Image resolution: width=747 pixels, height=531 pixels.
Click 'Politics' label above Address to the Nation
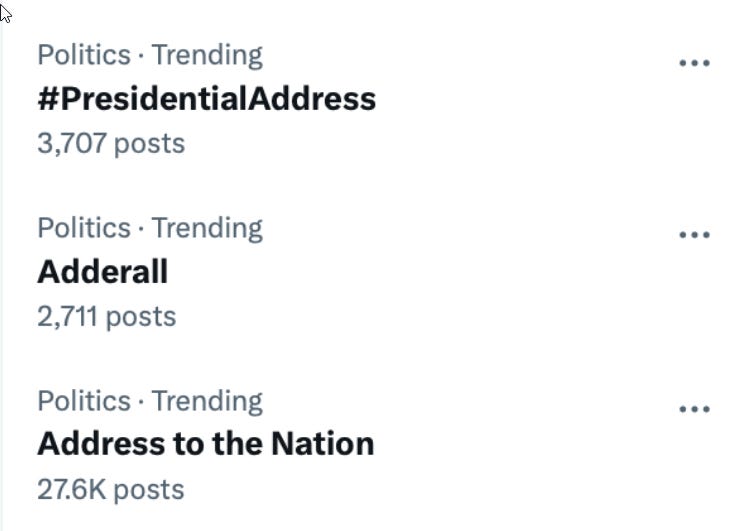pos(84,401)
